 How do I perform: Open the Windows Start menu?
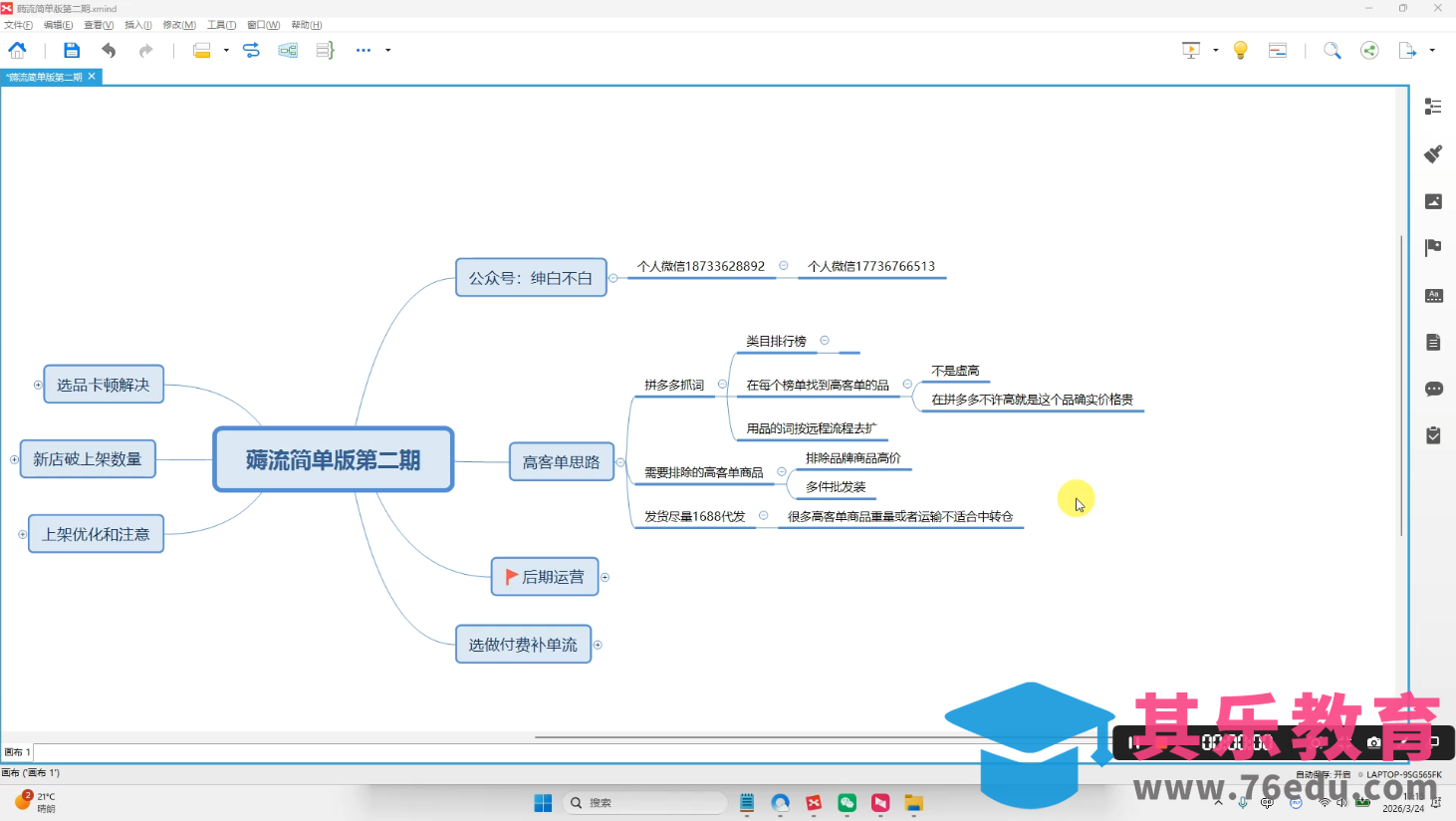click(542, 802)
